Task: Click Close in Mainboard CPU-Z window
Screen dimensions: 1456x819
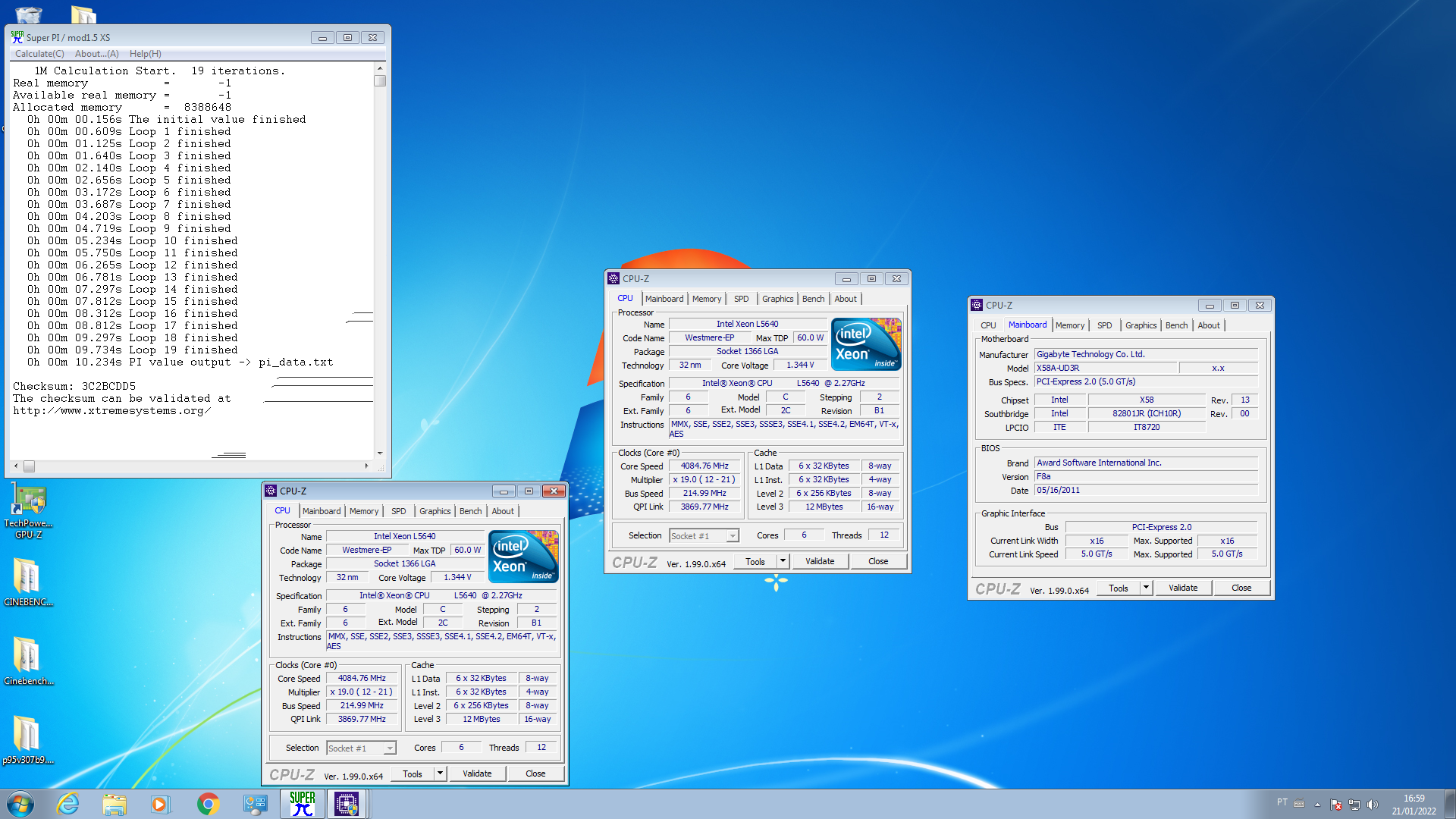Action: point(1241,588)
